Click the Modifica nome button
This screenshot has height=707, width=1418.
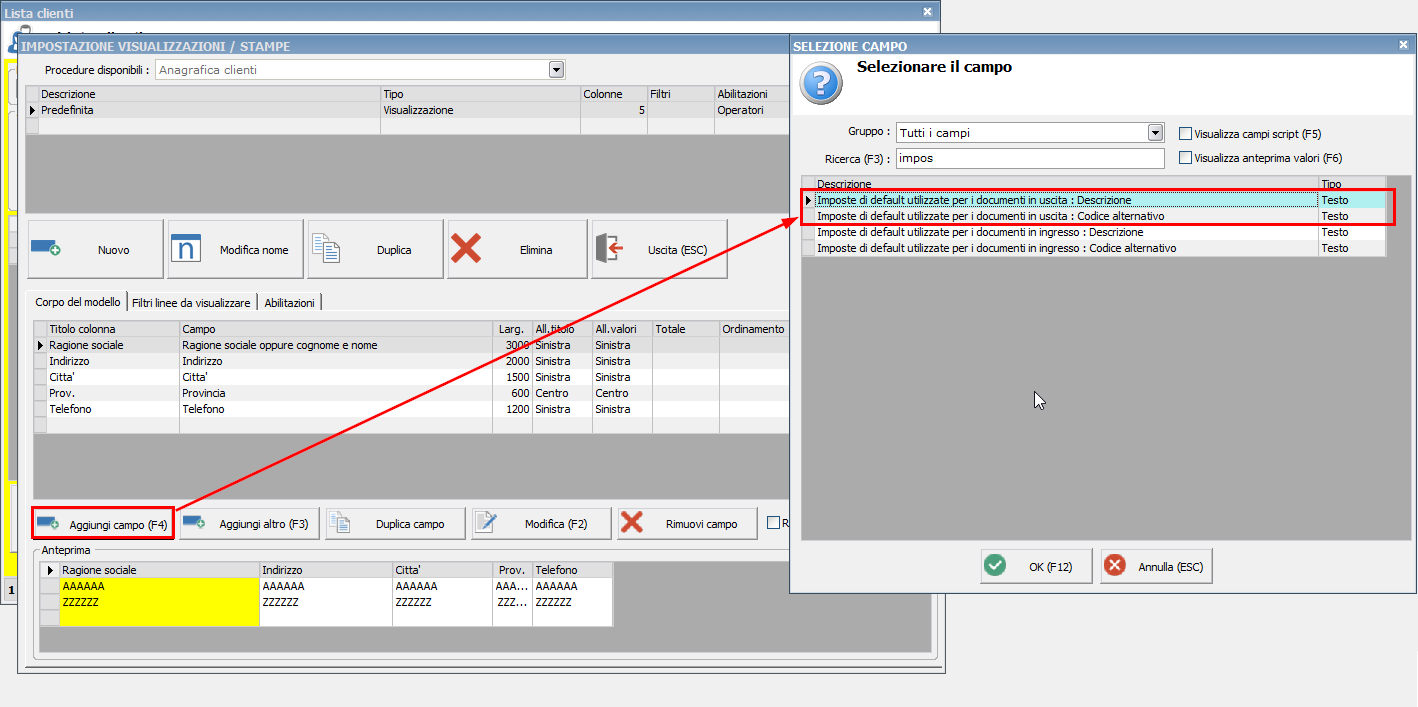point(235,249)
